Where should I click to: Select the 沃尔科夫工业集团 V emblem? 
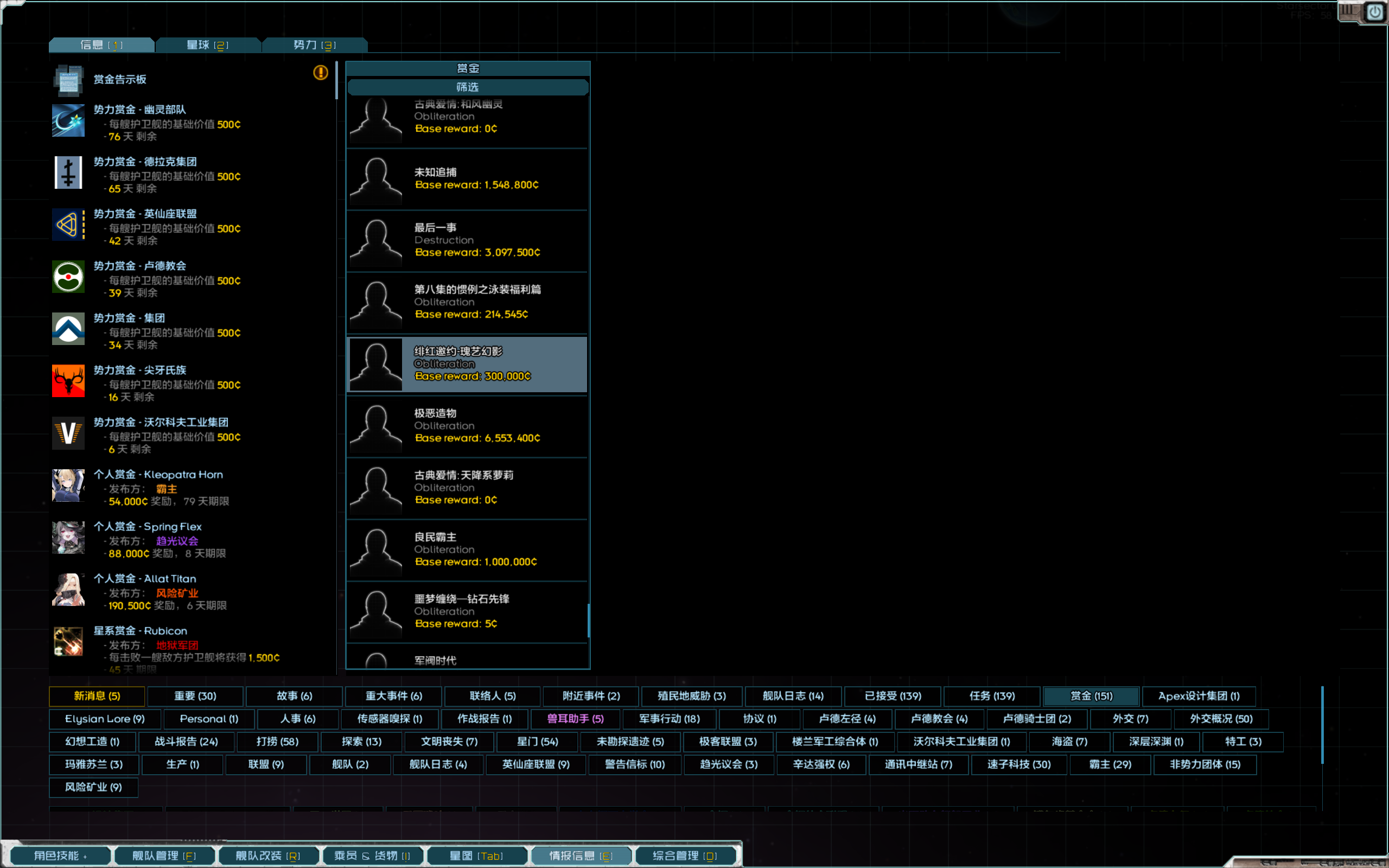click(68, 433)
